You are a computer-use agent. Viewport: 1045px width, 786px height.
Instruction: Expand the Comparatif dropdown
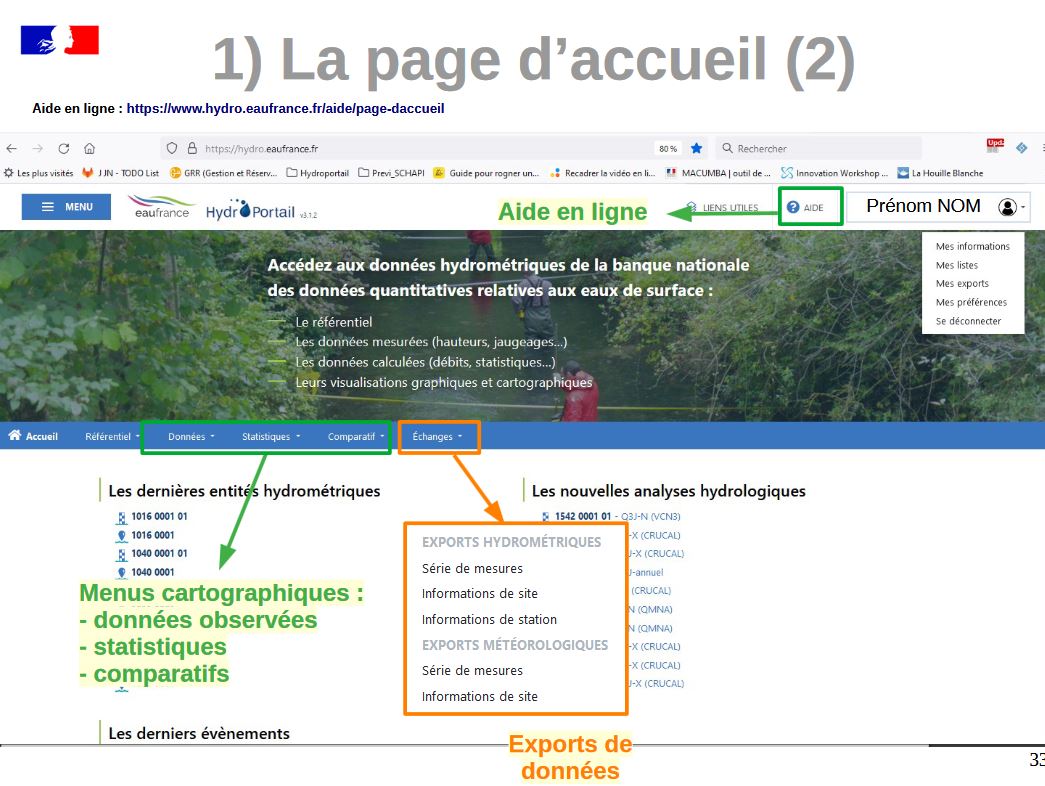click(356, 437)
